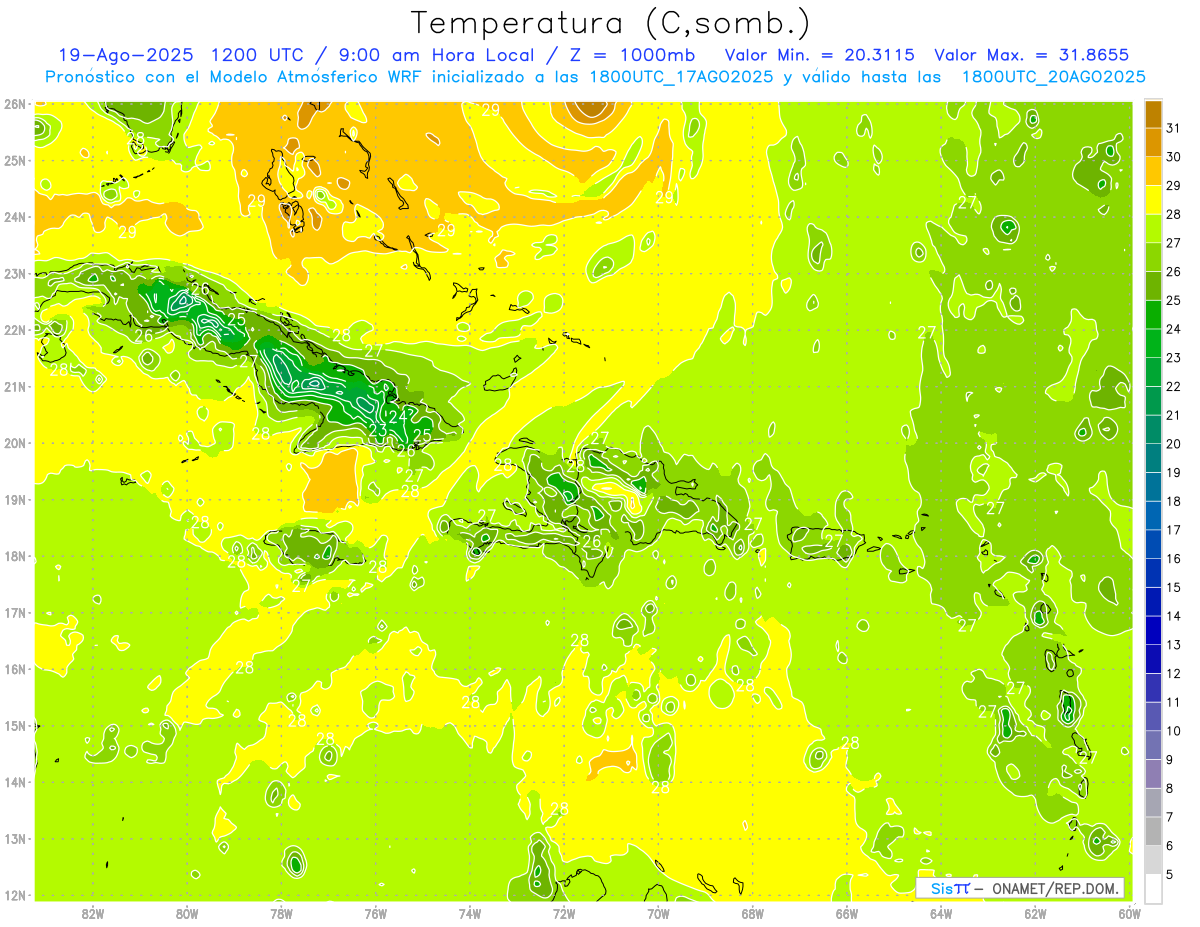The width and height of the screenshot is (1200, 927).
Task: Click the colorbar scale value 5
Action: [x=1170, y=875]
